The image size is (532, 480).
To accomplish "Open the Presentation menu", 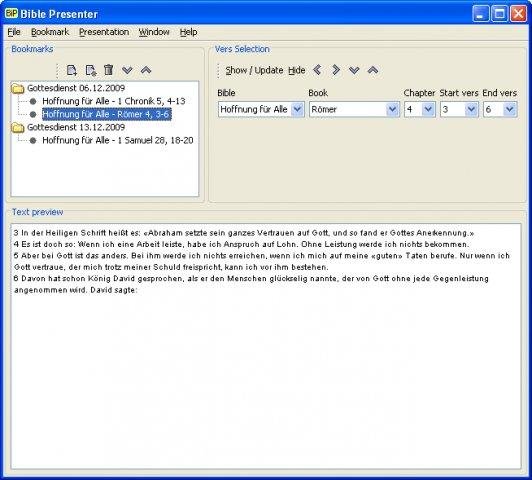I will pyautogui.click(x=104, y=32).
